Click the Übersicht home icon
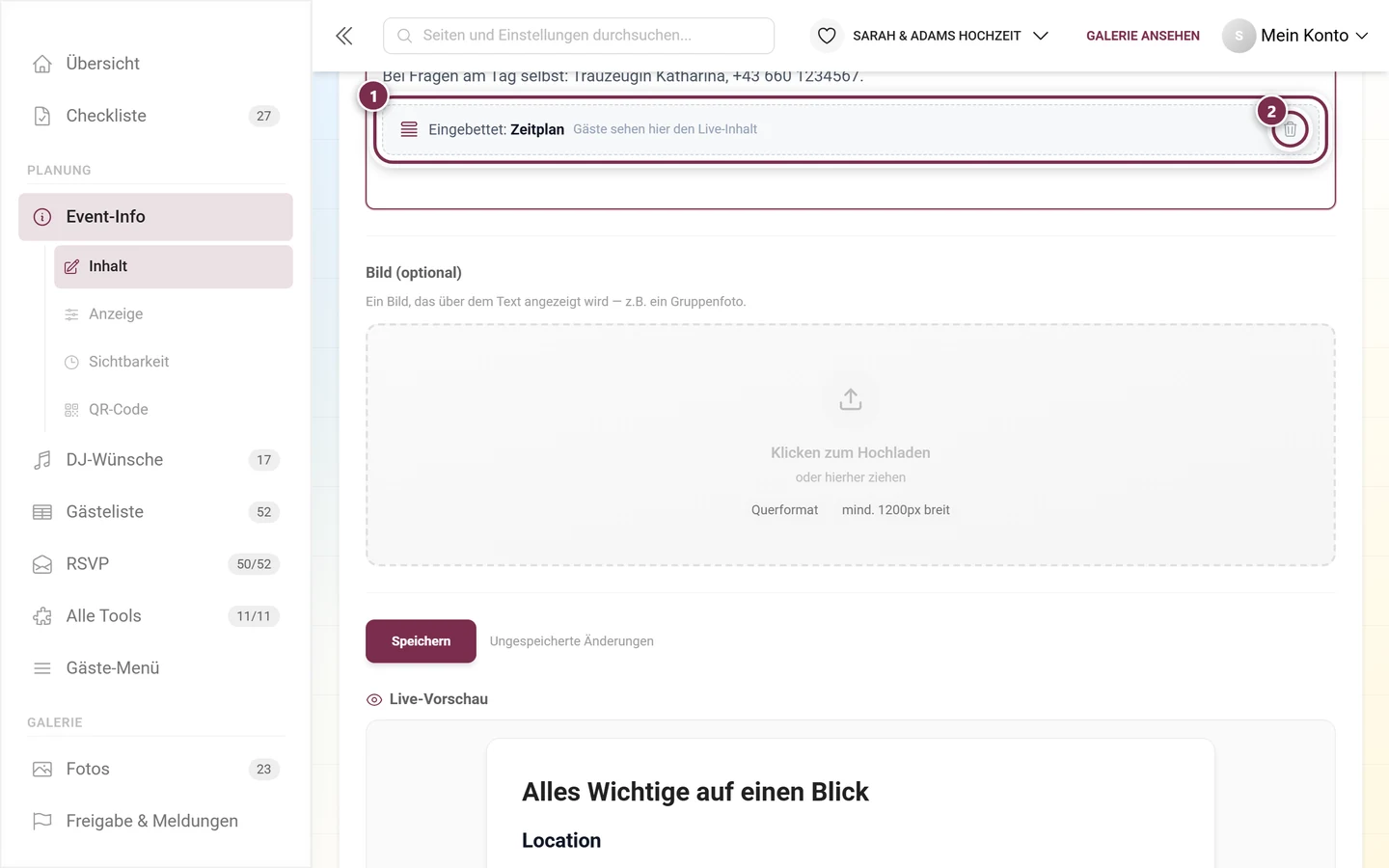The width and height of the screenshot is (1389, 868). 42,64
